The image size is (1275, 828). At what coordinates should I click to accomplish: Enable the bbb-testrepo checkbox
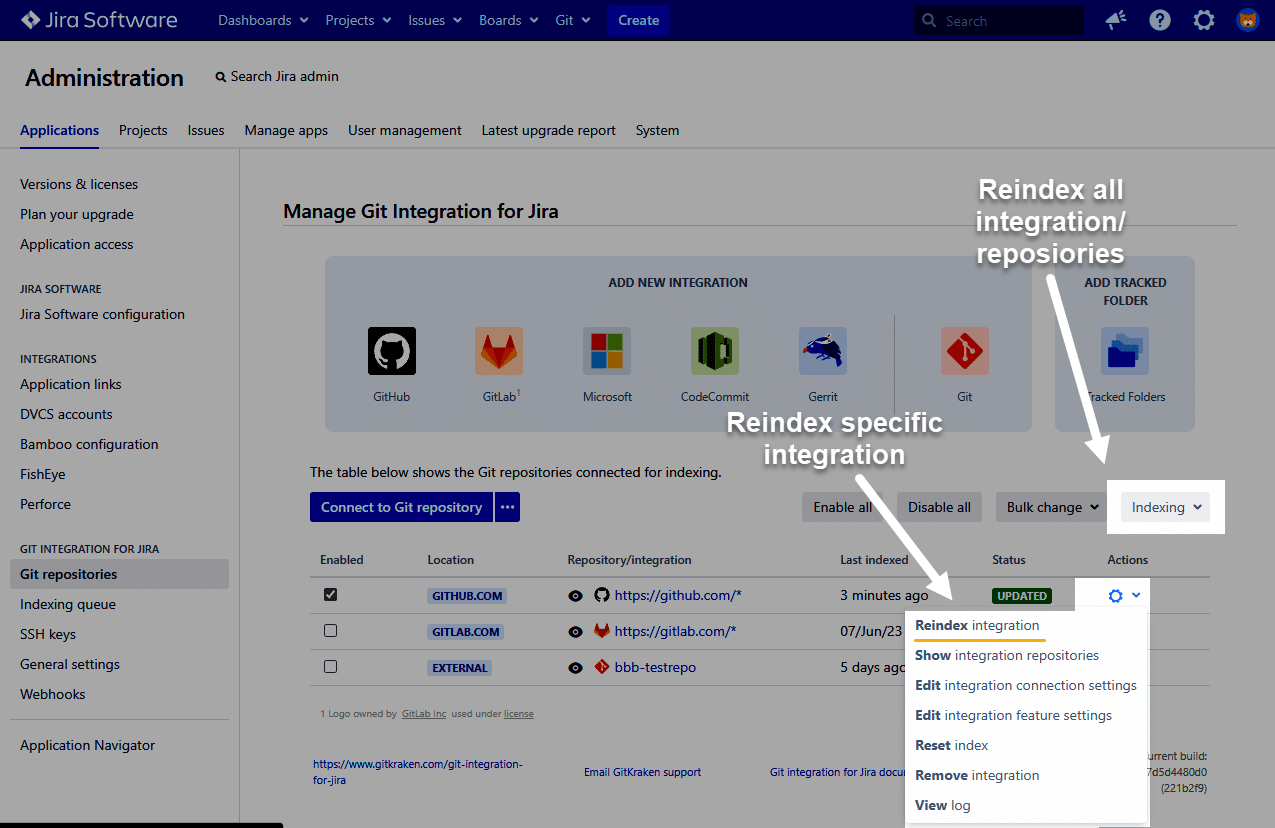tap(331, 667)
